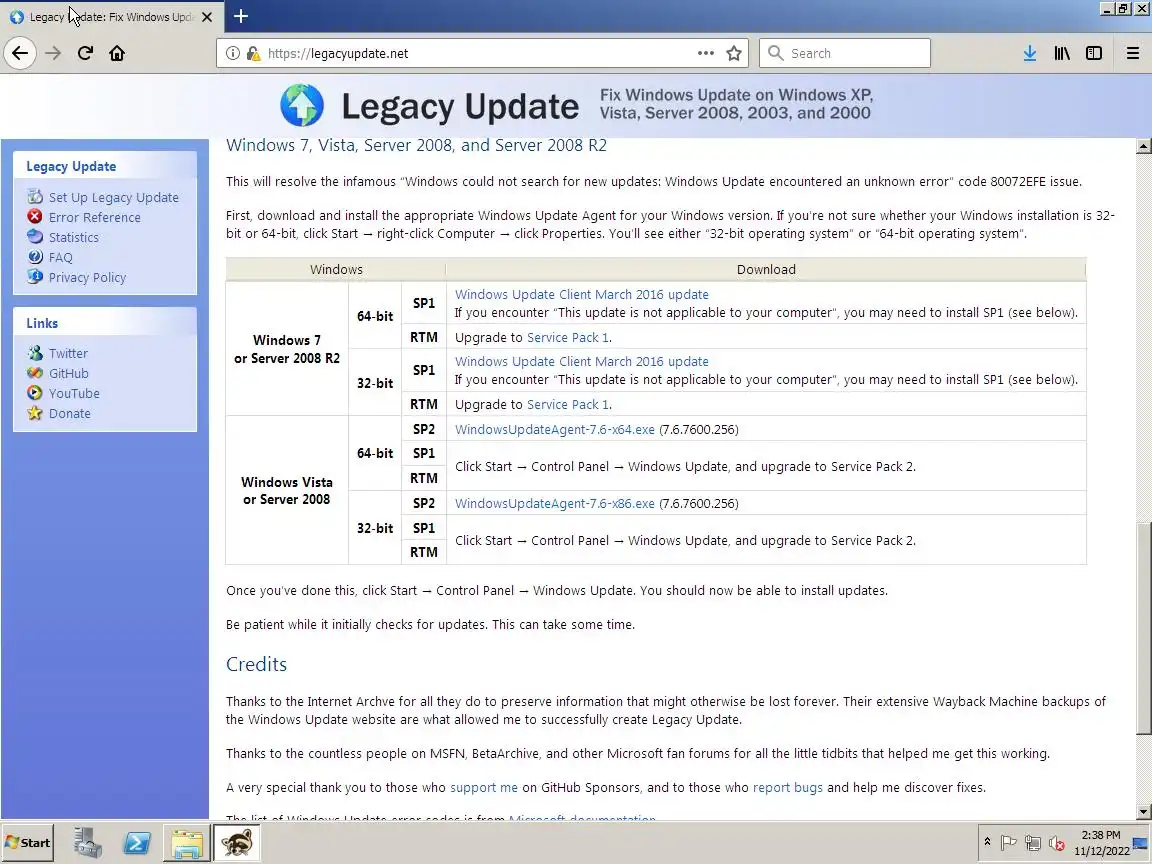Bookmark this page with the star icon
1152x864 pixels.
tap(733, 53)
